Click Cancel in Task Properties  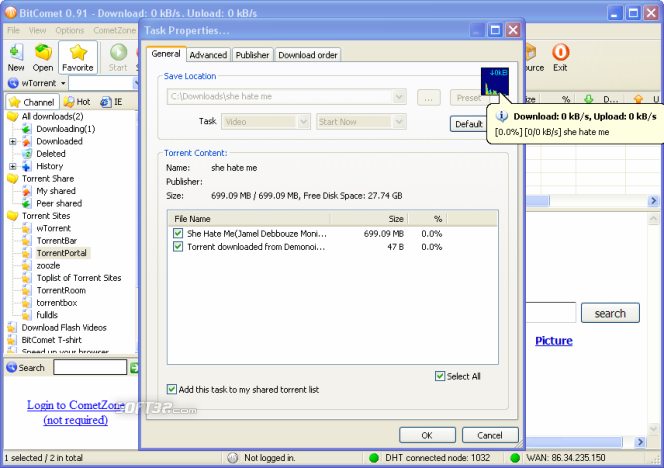(490, 435)
